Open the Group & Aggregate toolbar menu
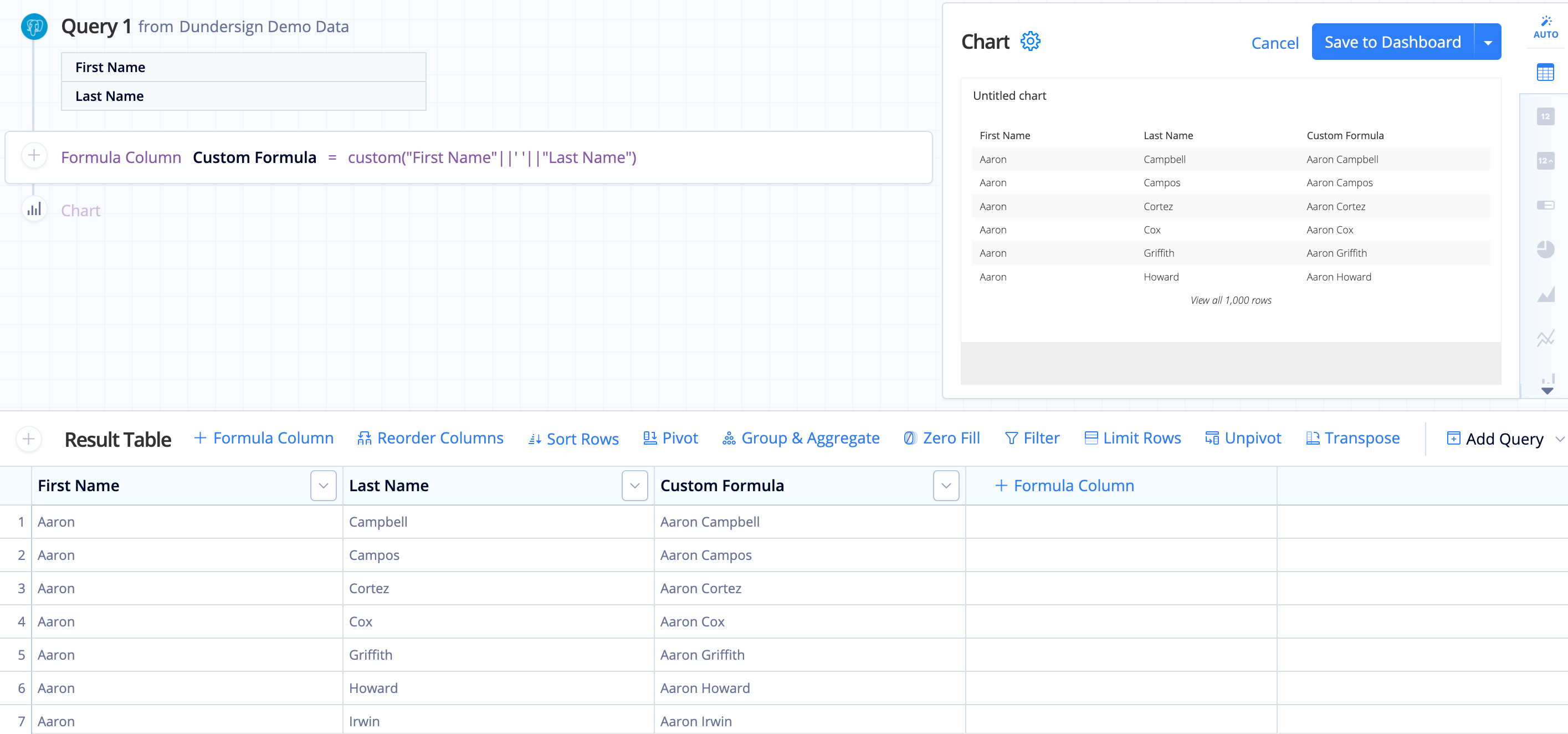Viewport: 1568px width, 734px height. 799,438
